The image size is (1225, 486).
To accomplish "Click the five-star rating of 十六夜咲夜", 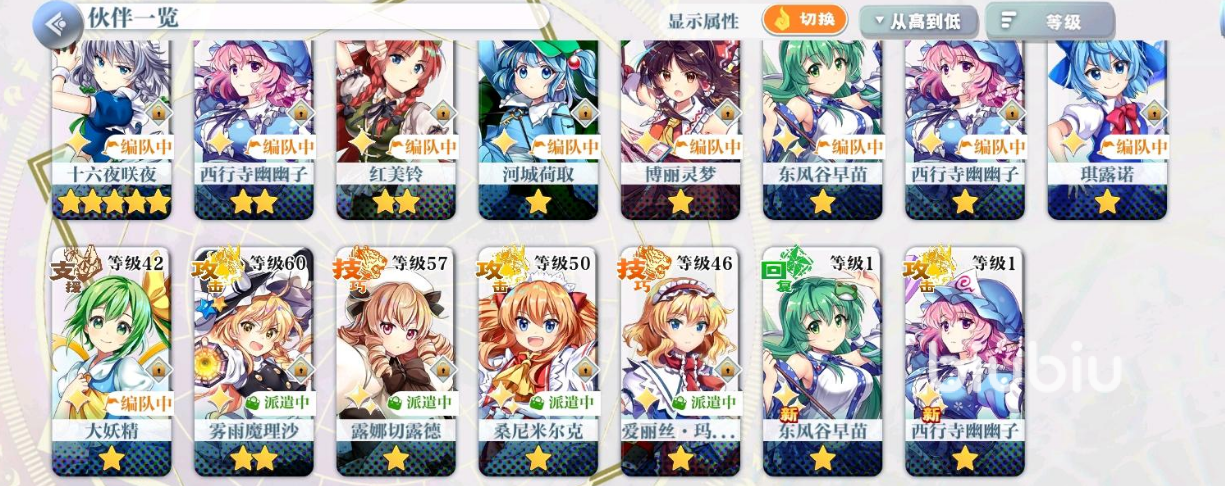I will 114,203.
